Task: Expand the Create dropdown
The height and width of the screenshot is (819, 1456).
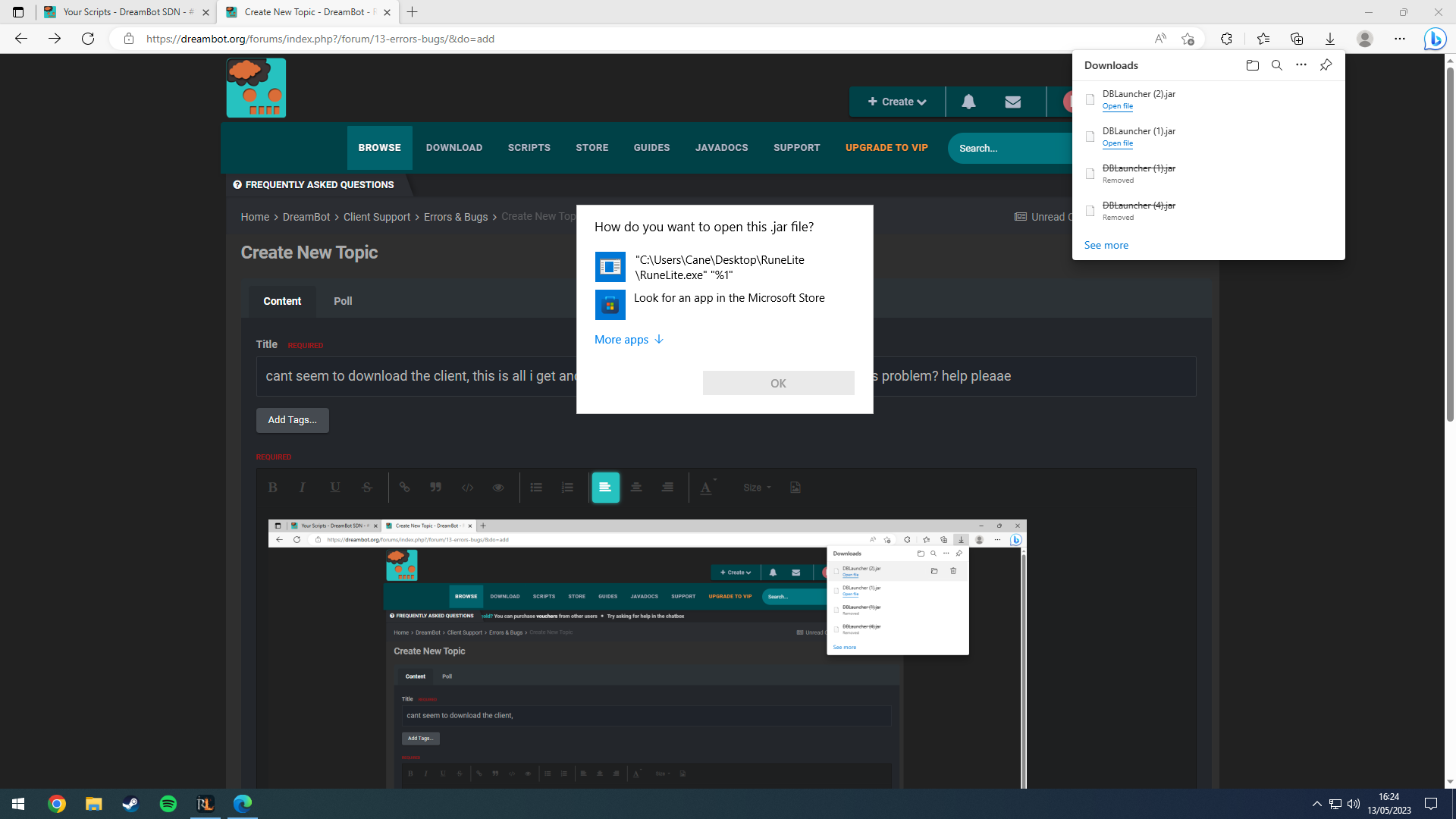Action: coord(897,102)
